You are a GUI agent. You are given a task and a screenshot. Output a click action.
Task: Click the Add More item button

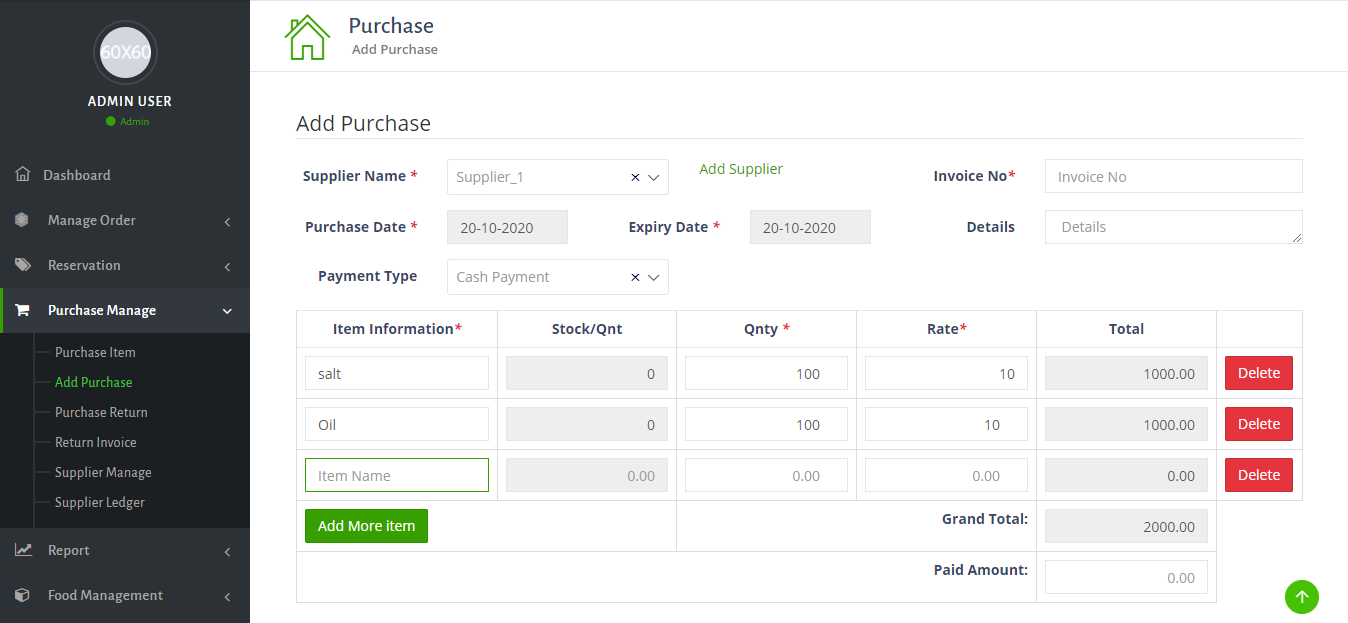pos(366,526)
